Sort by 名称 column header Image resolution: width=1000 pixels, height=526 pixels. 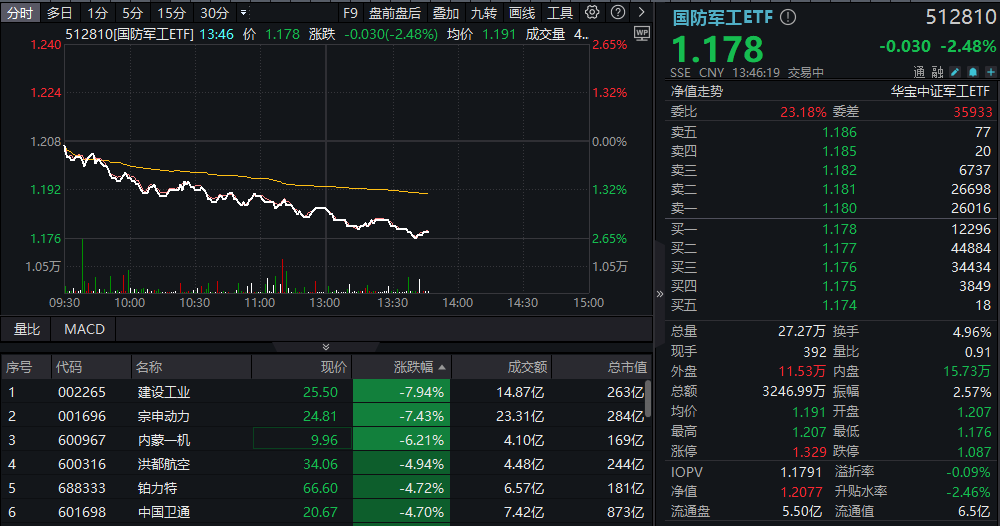point(149,367)
